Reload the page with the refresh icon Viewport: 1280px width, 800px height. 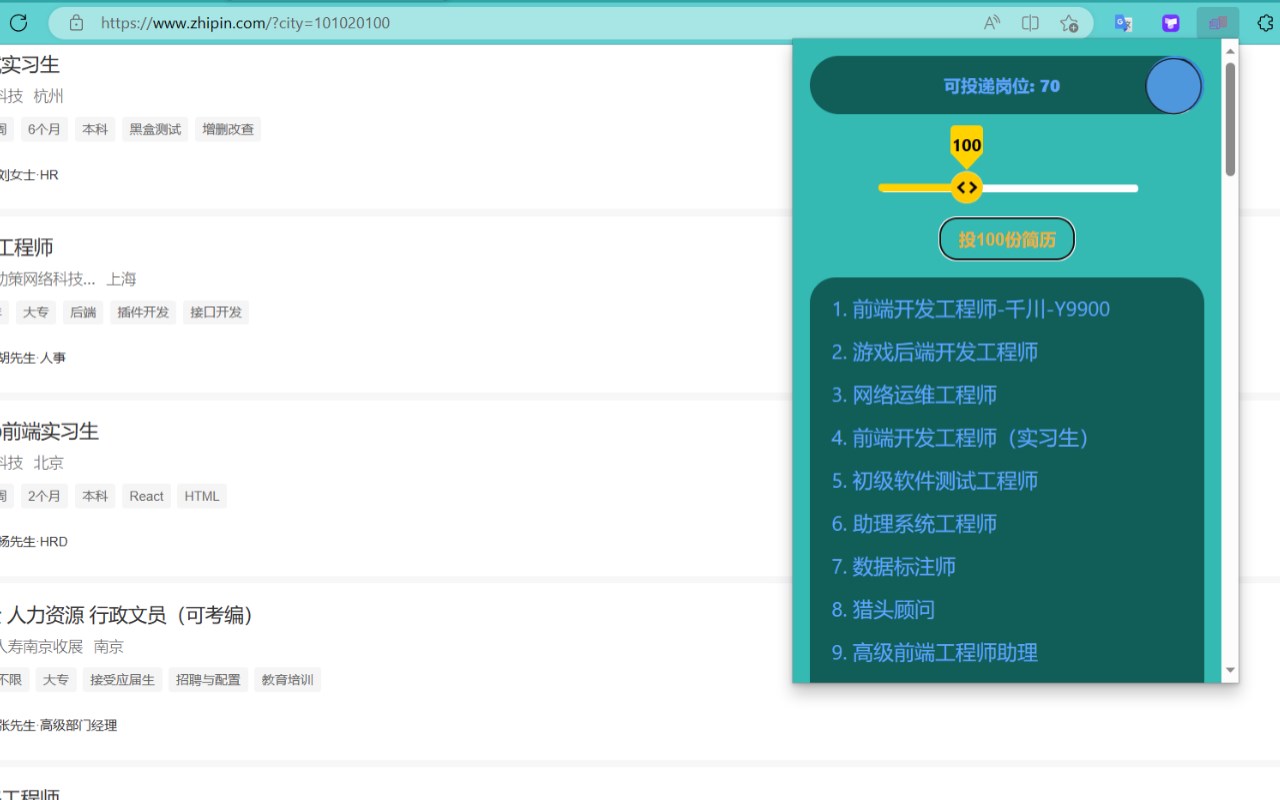point(18,23)
